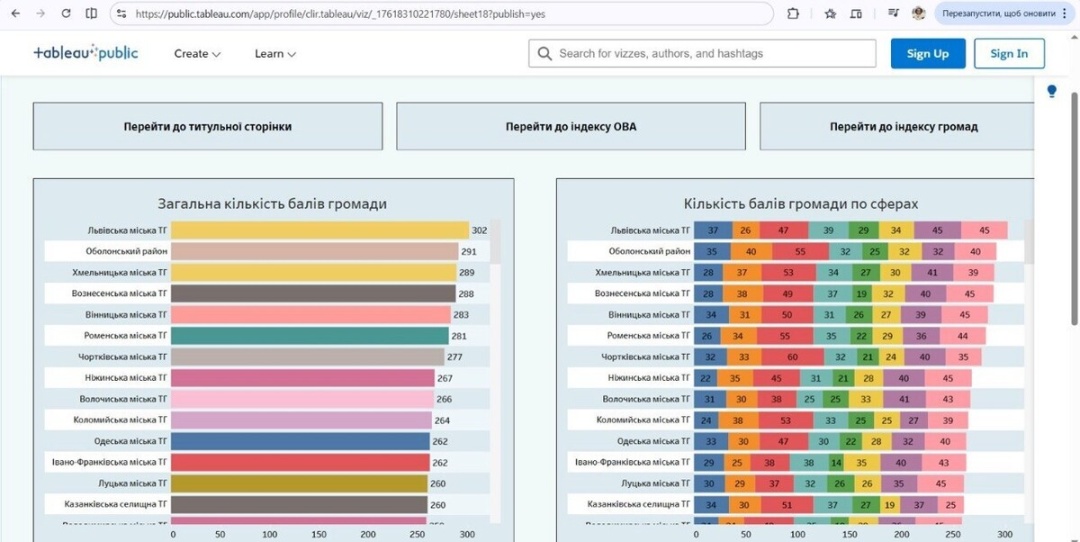Open the browser profile avatar
The image size is (1080, 542).
[x=918, y=13]
